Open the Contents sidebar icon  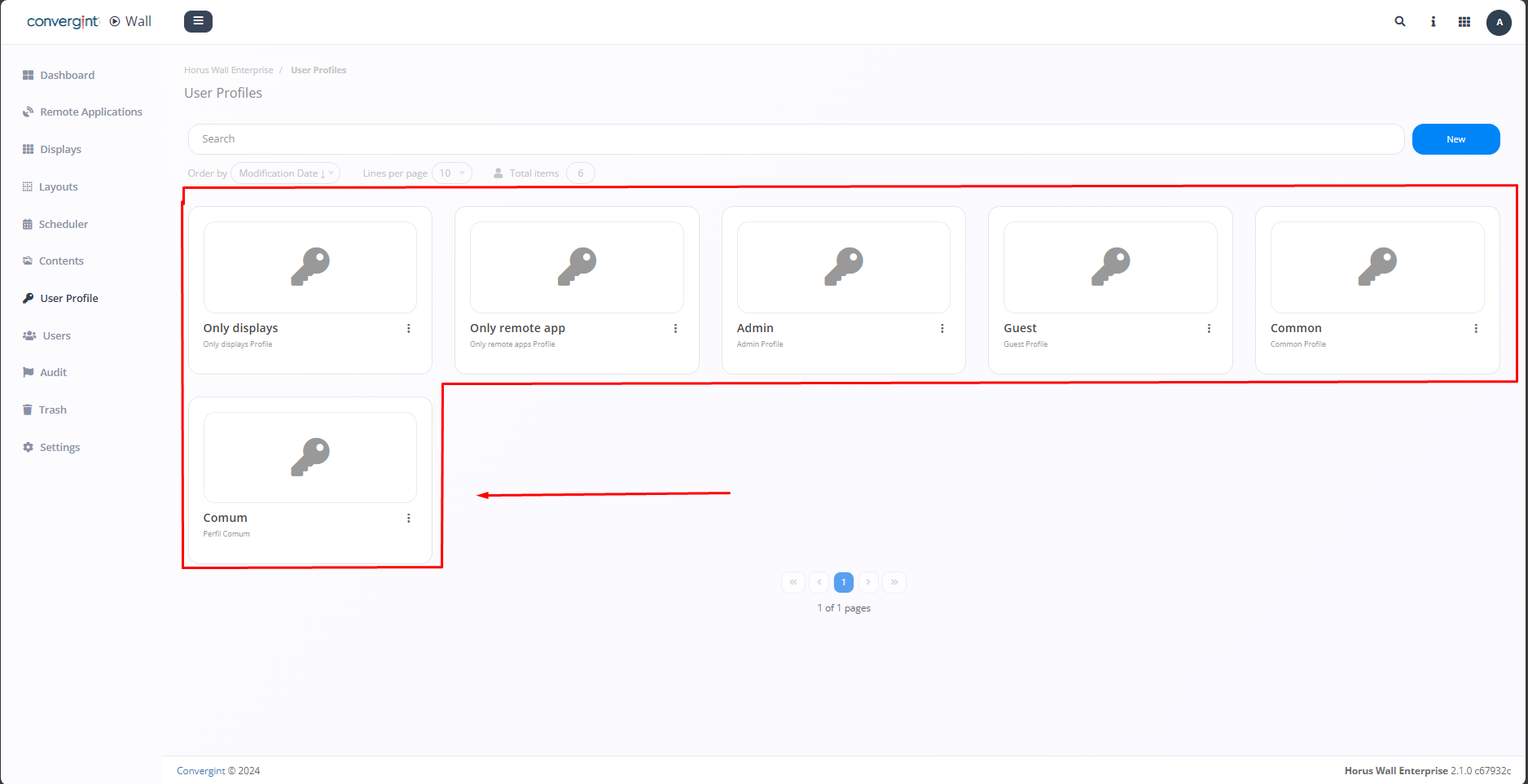[28, 261]
